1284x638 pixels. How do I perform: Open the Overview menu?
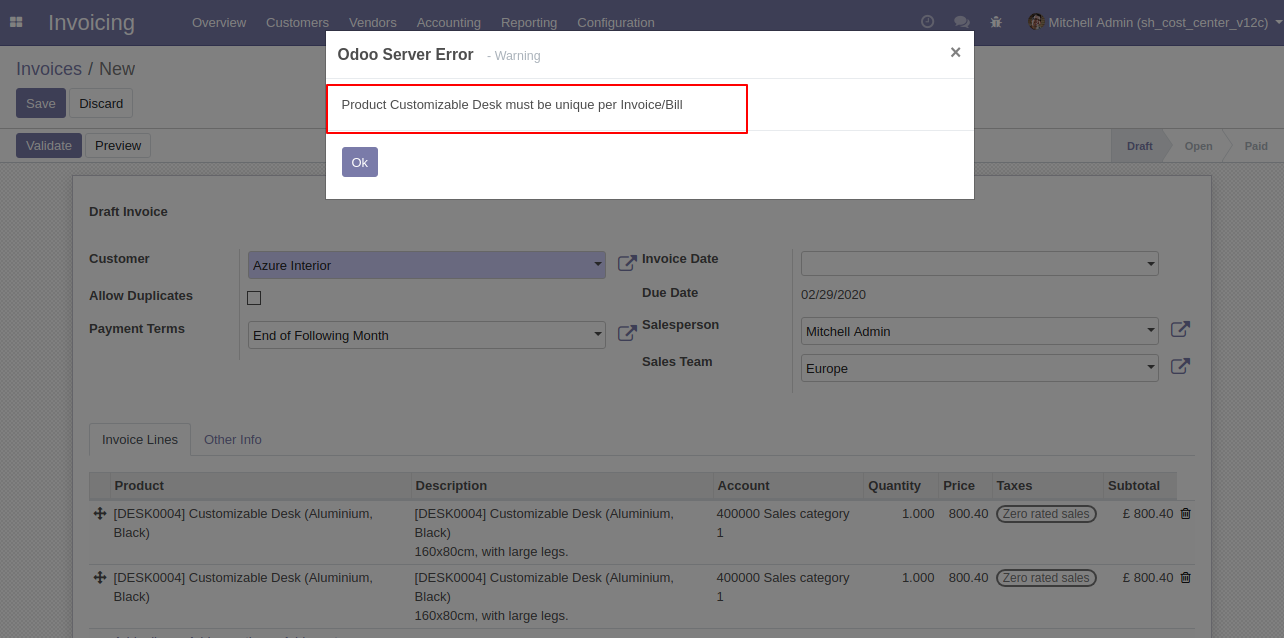219,22
